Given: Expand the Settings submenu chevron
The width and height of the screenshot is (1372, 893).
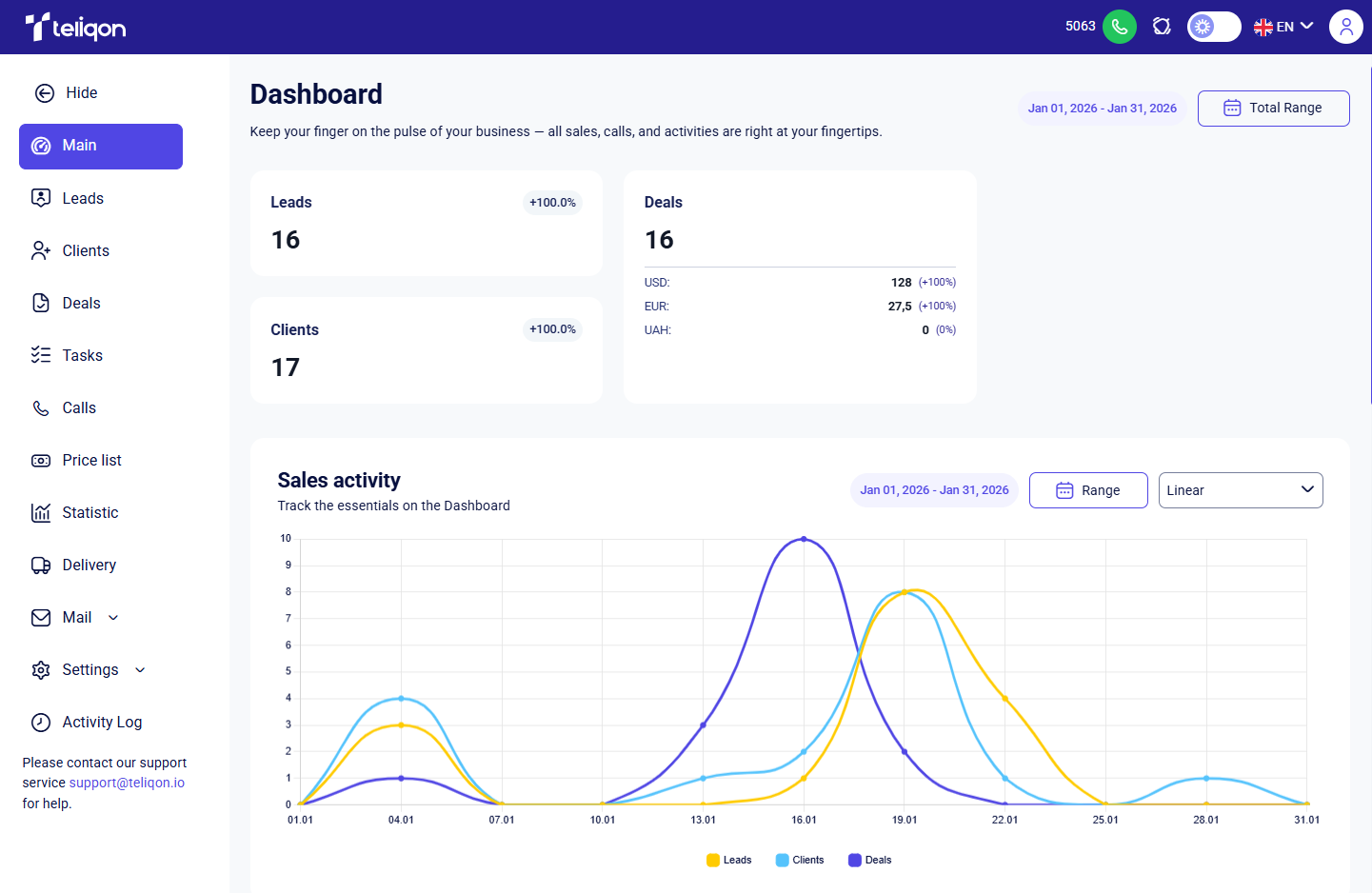Looking at the screenshot, I should pos(140,670).
